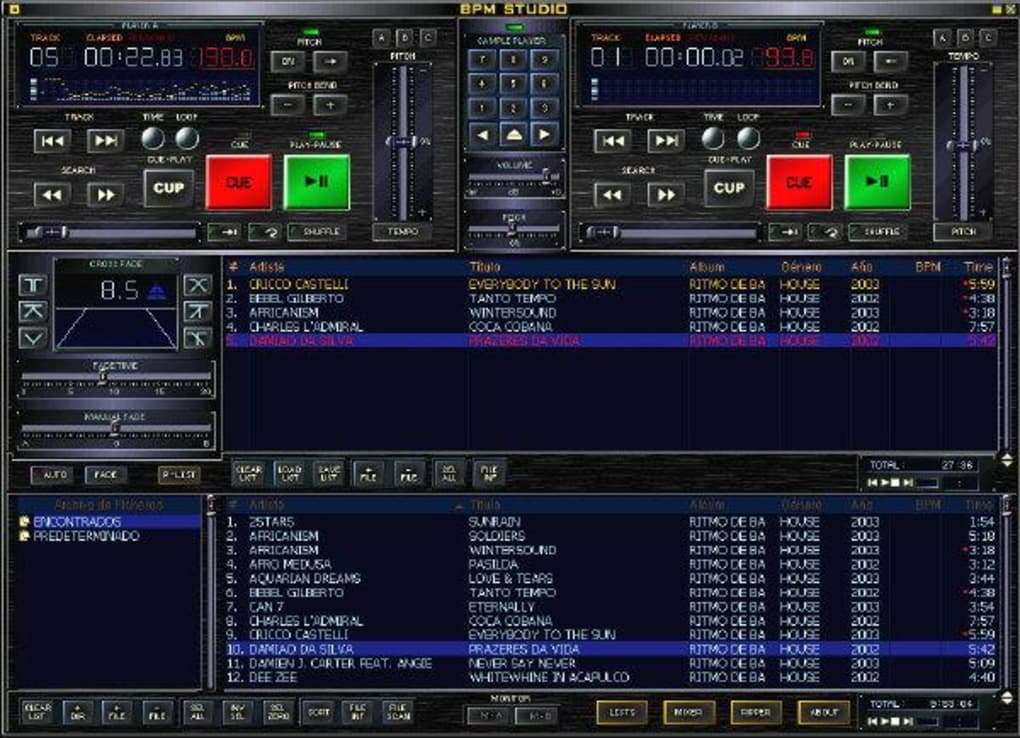Click the search fast-forward button on Player B
This screenshot has width=1020, height=738.
(x=665, y=194)
